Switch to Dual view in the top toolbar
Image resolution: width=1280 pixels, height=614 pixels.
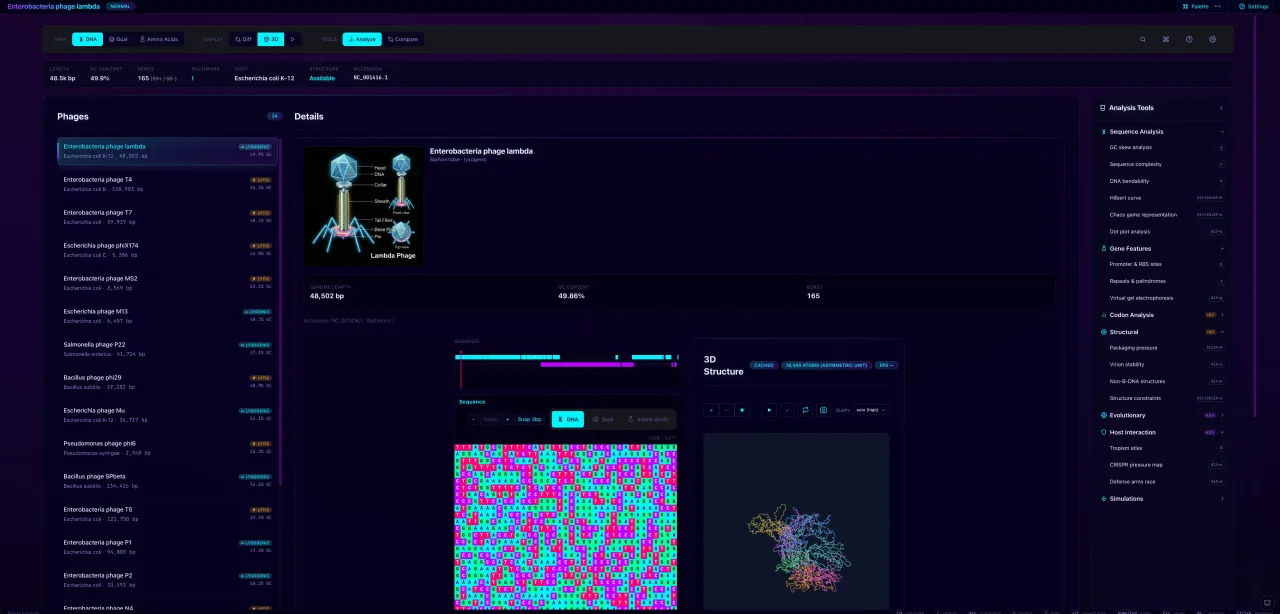(118, 39)
